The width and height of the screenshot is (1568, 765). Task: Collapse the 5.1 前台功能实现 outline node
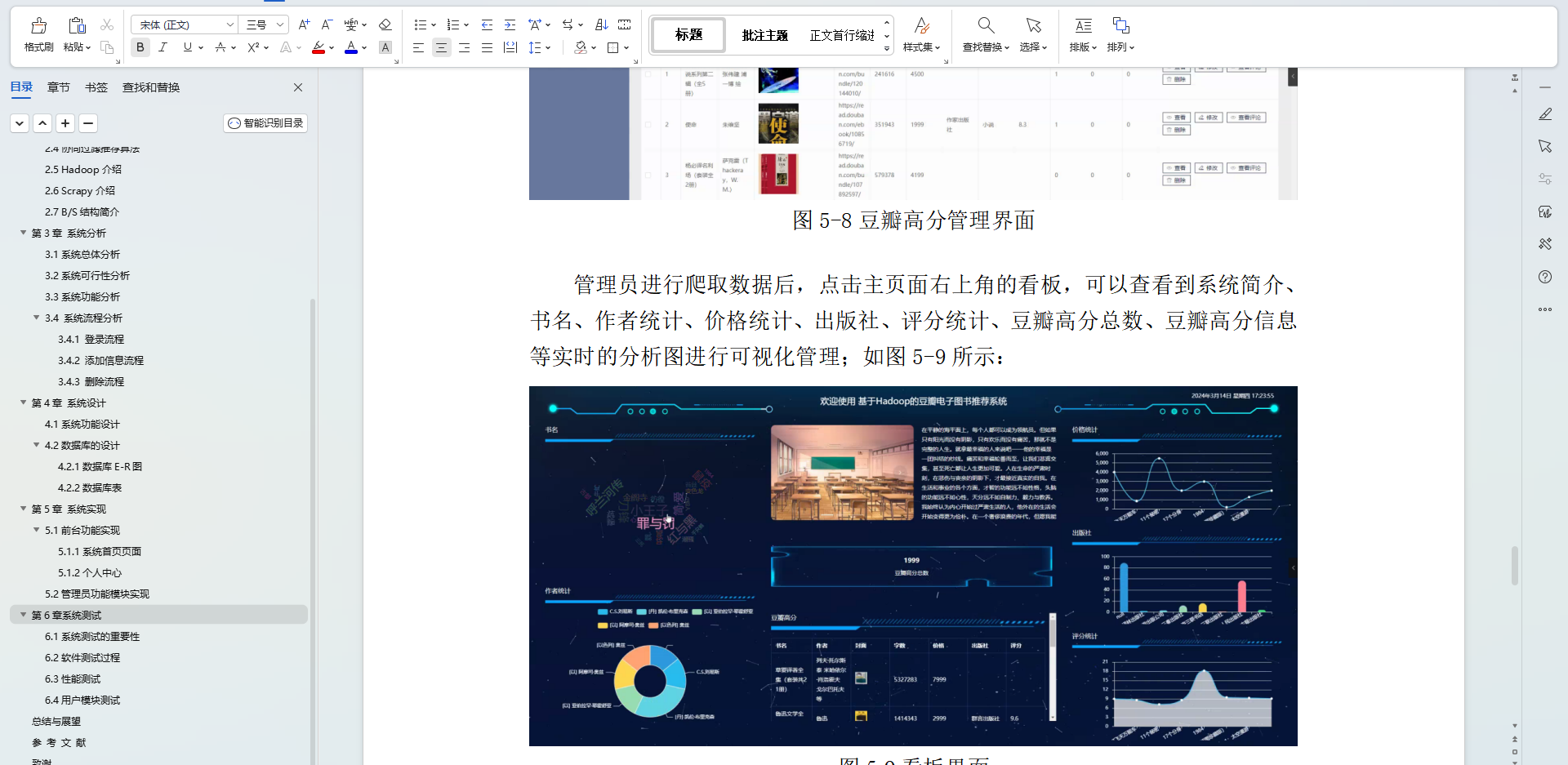36,530
